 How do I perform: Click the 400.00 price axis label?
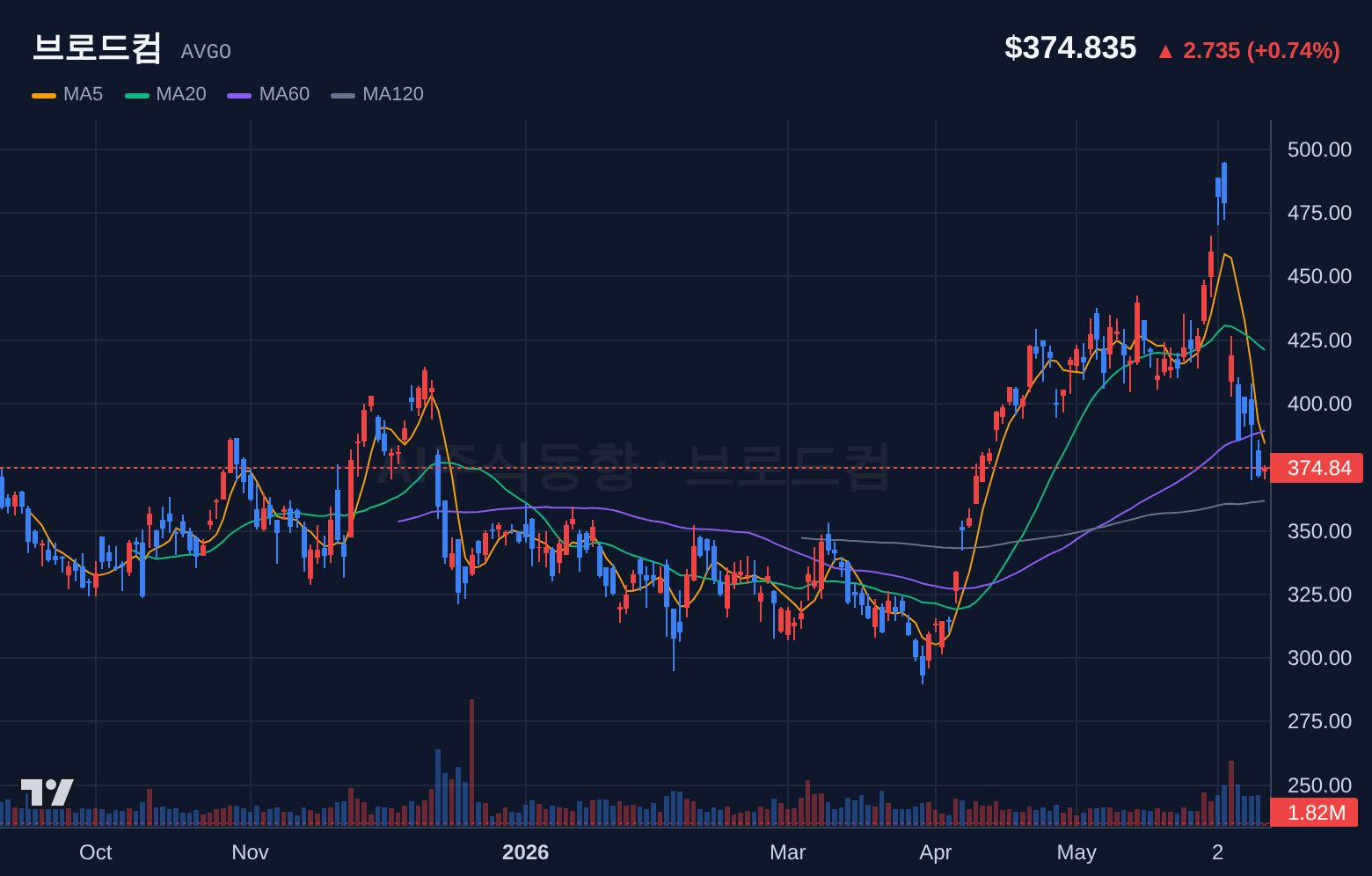[1319, 404]
